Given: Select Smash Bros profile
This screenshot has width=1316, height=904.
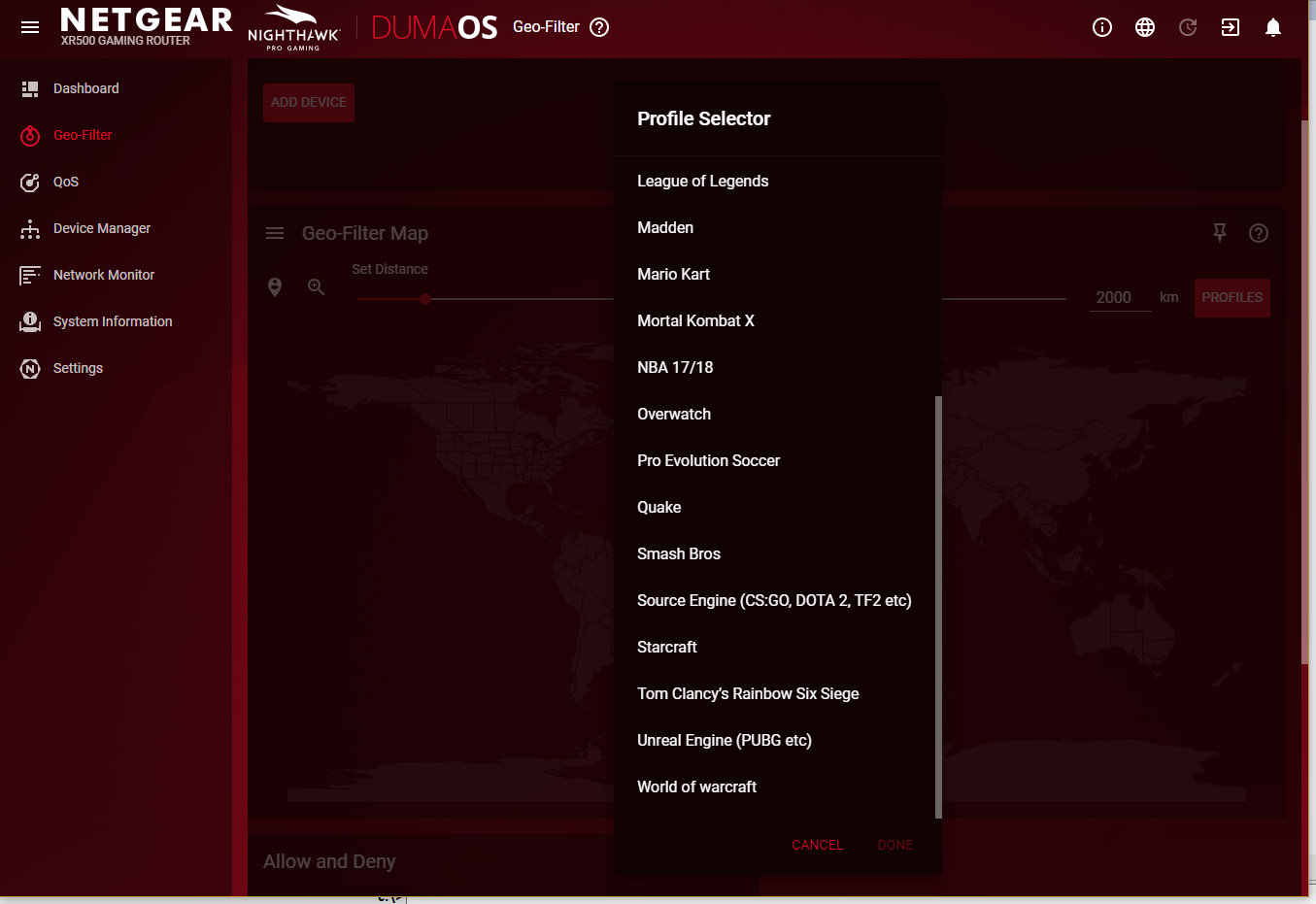Looking at the screenshot, I should point(774,553).
